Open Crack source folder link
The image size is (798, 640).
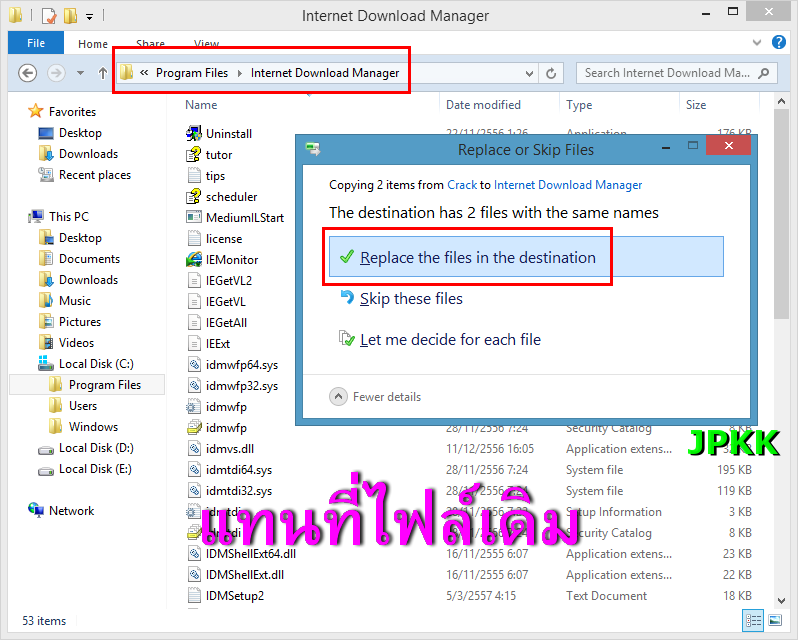point(462,185)
